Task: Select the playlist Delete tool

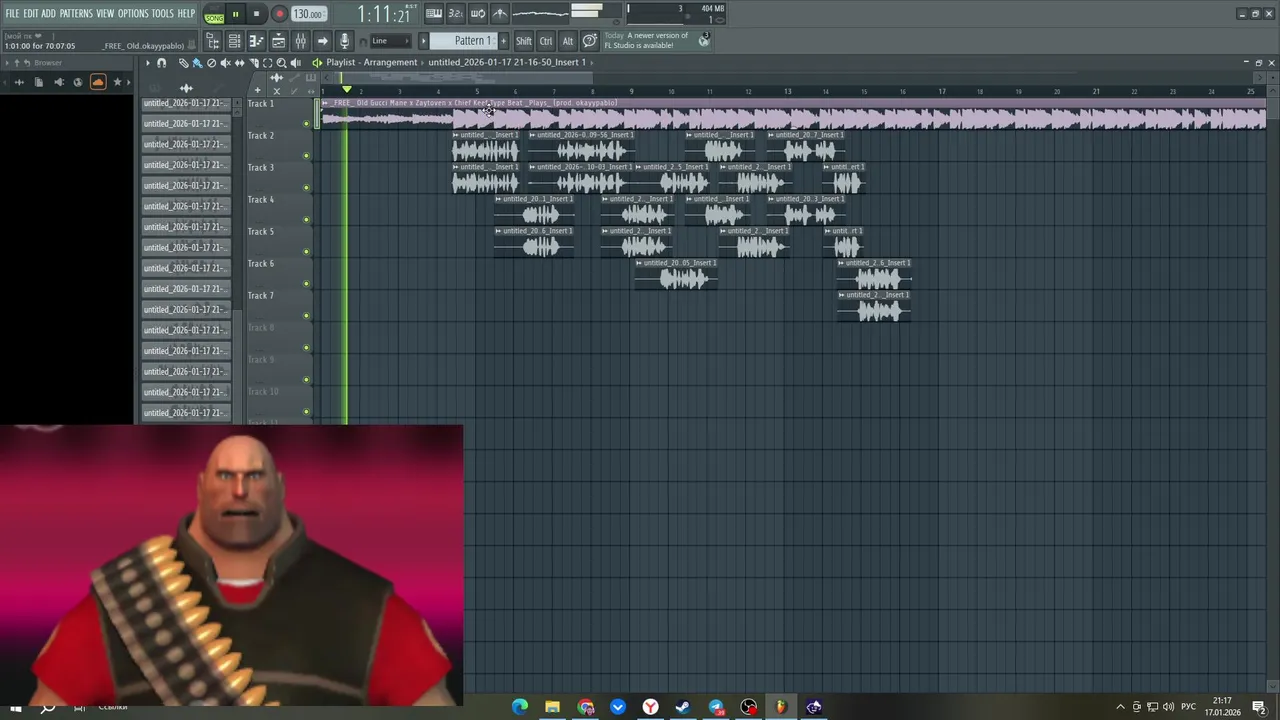Action: pyautogui.click(x=211, y=63)
